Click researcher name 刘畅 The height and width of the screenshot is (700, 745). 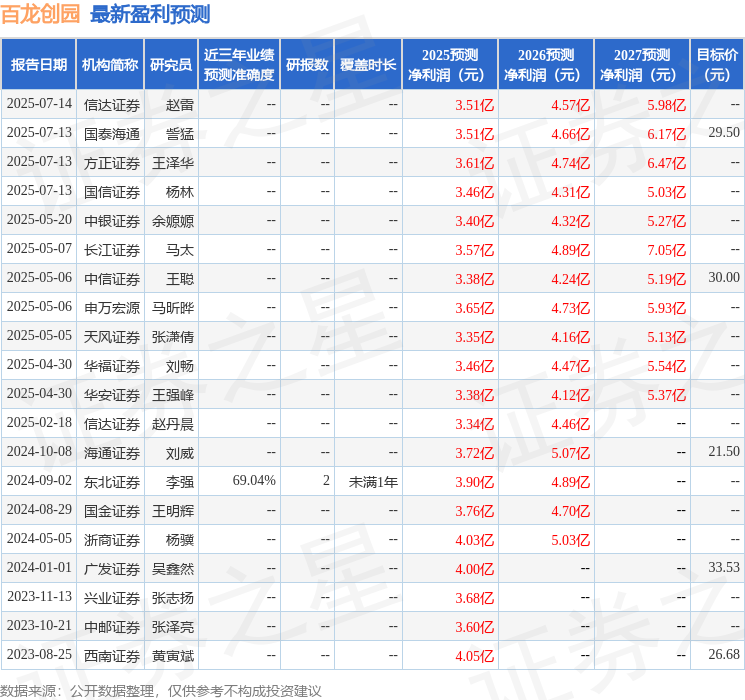tap(180, 366)
